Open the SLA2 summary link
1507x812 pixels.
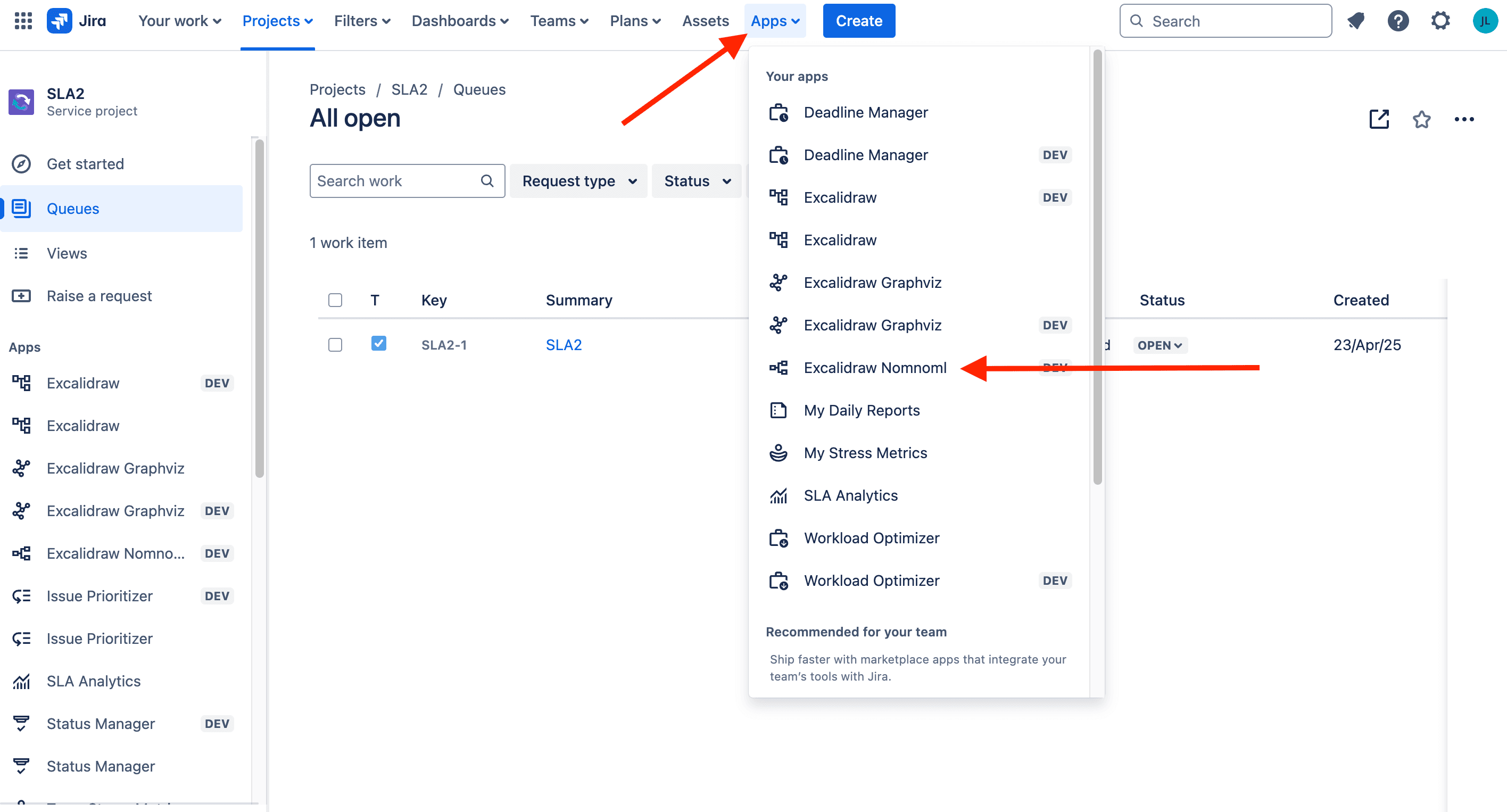(564, 345)
